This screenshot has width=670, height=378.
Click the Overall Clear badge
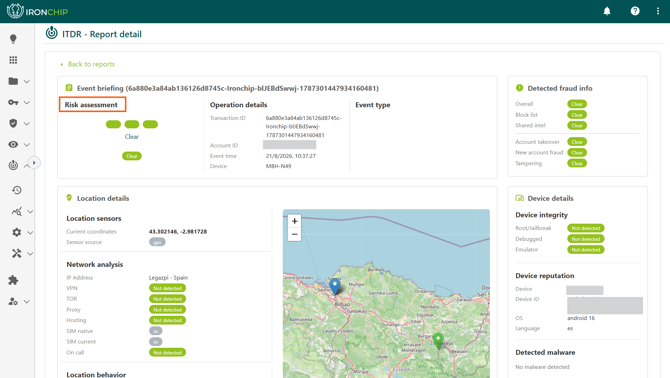click(577, 104)
